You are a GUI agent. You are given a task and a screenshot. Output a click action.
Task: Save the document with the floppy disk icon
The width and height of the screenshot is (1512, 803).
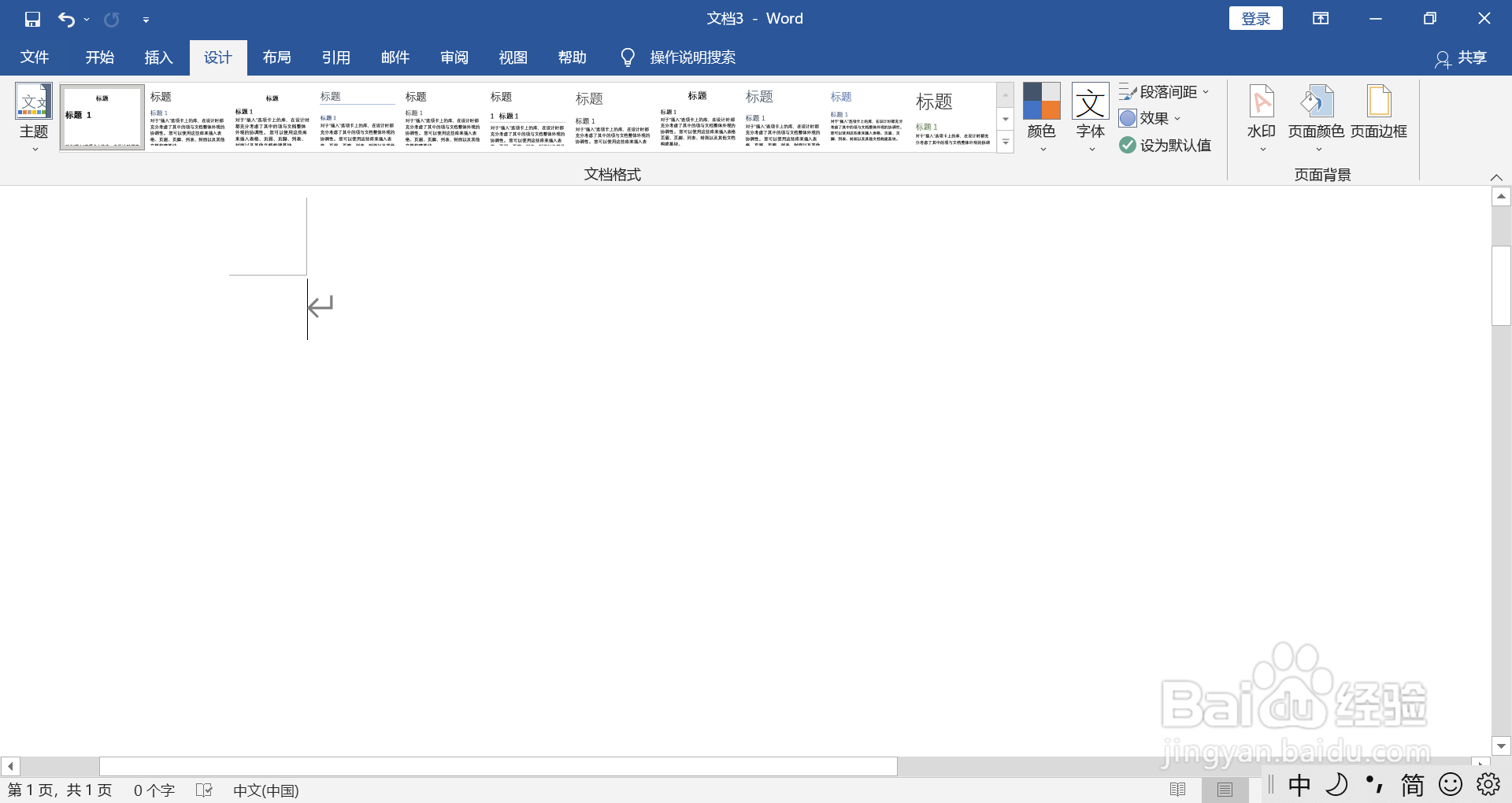tap(32, 19)
